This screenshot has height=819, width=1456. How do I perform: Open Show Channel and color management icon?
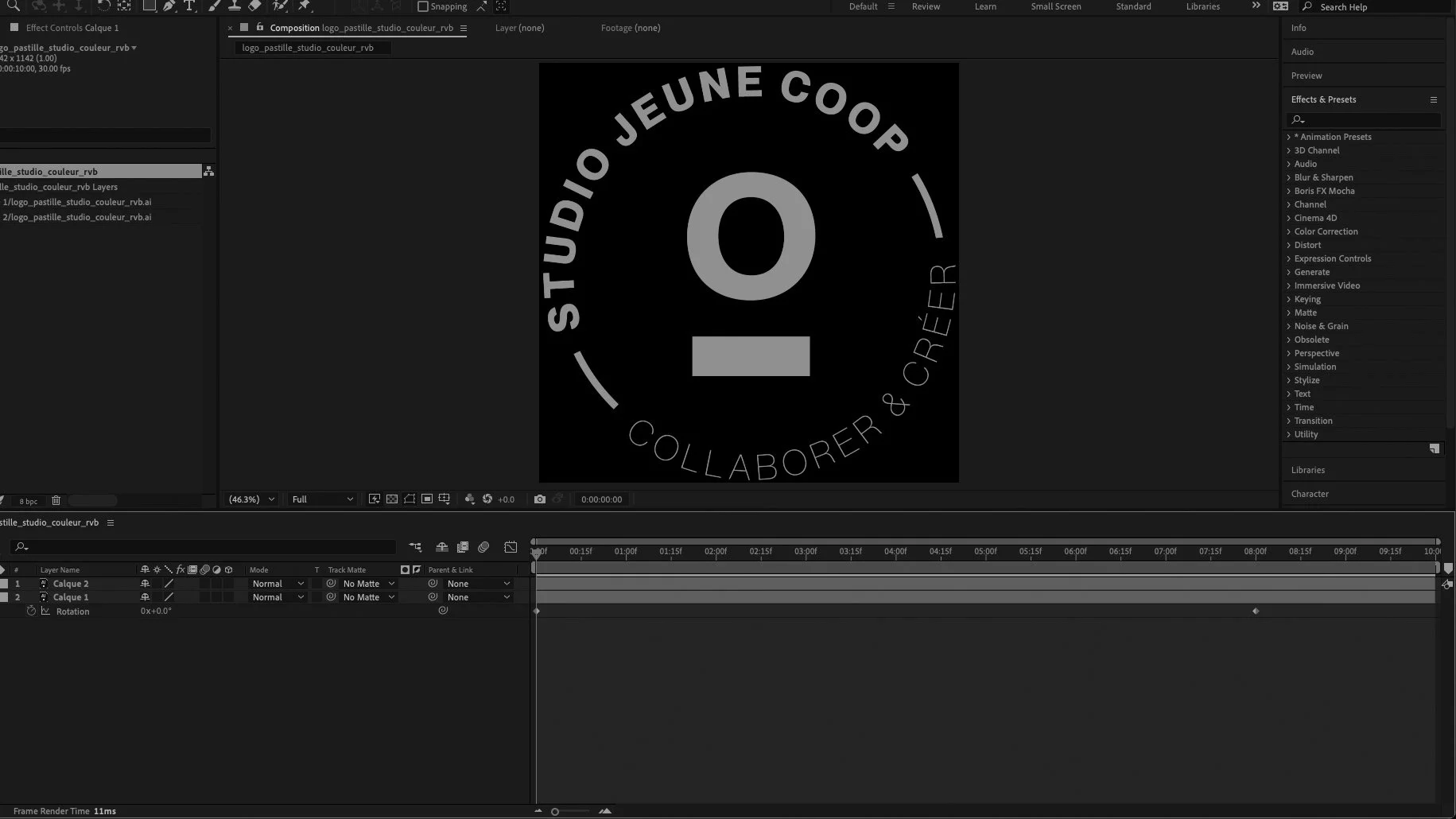click(x=470, y=499)
